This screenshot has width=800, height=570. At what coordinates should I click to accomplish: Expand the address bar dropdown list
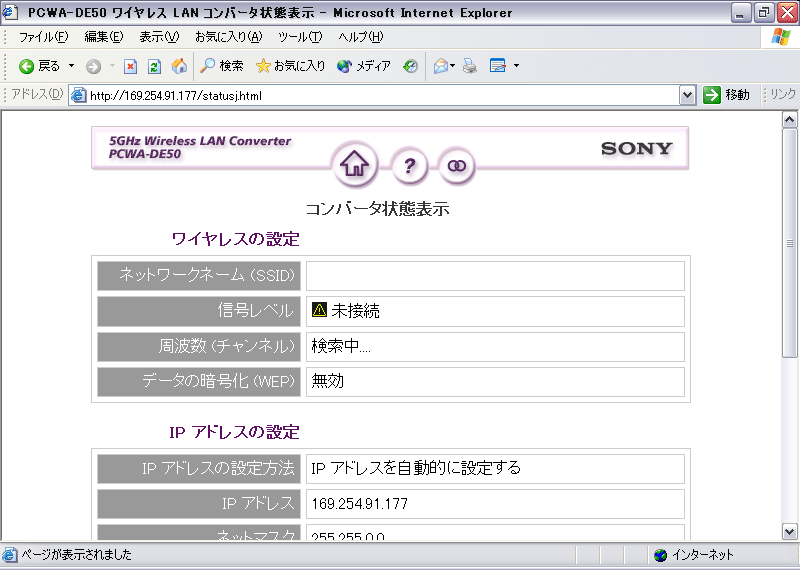pyautogui.click(x=687, y=95)
